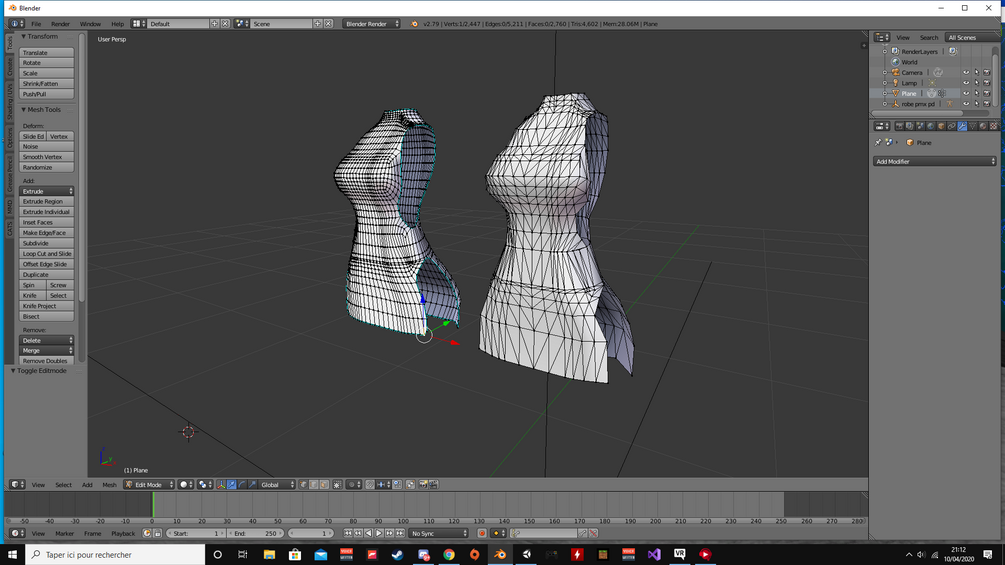The height and width of the screenshot is (565, 1005).
Task: Open the Help menu
Action: (x=117, y=24)
